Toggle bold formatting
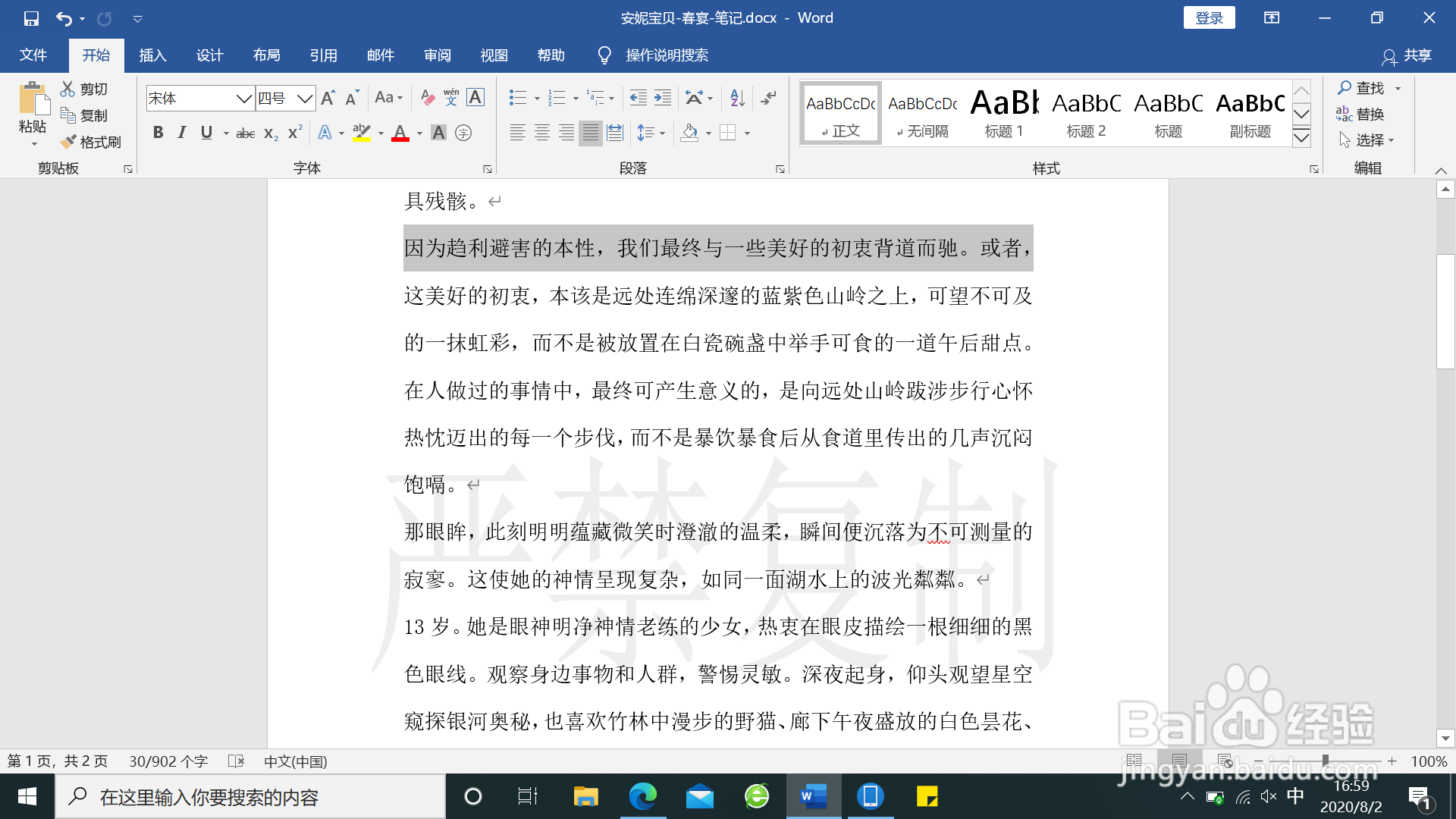The image size is (1456, 819). click(x=158, y=133)
